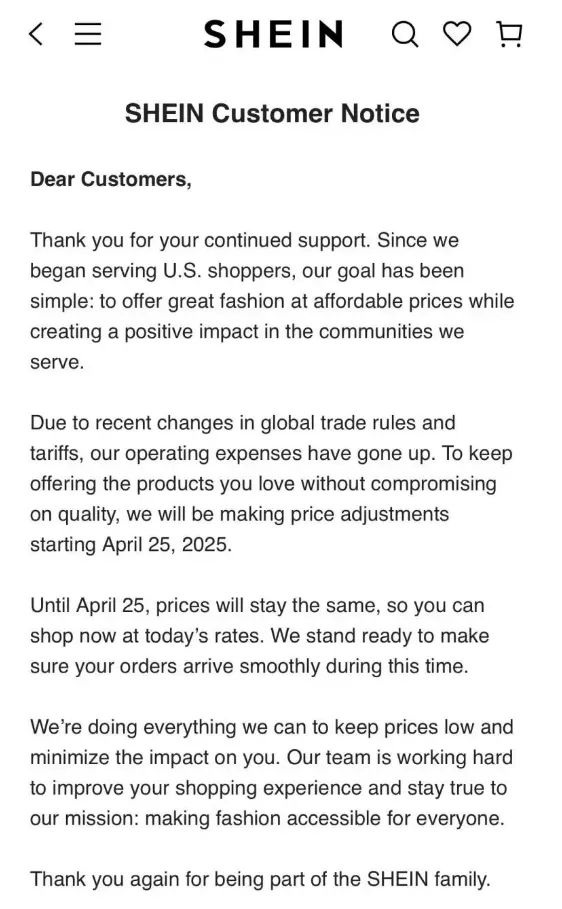562x909 pixels.
Task: Click the global trade rules and tariffs paragraph
Action: (x=271, y=483)
